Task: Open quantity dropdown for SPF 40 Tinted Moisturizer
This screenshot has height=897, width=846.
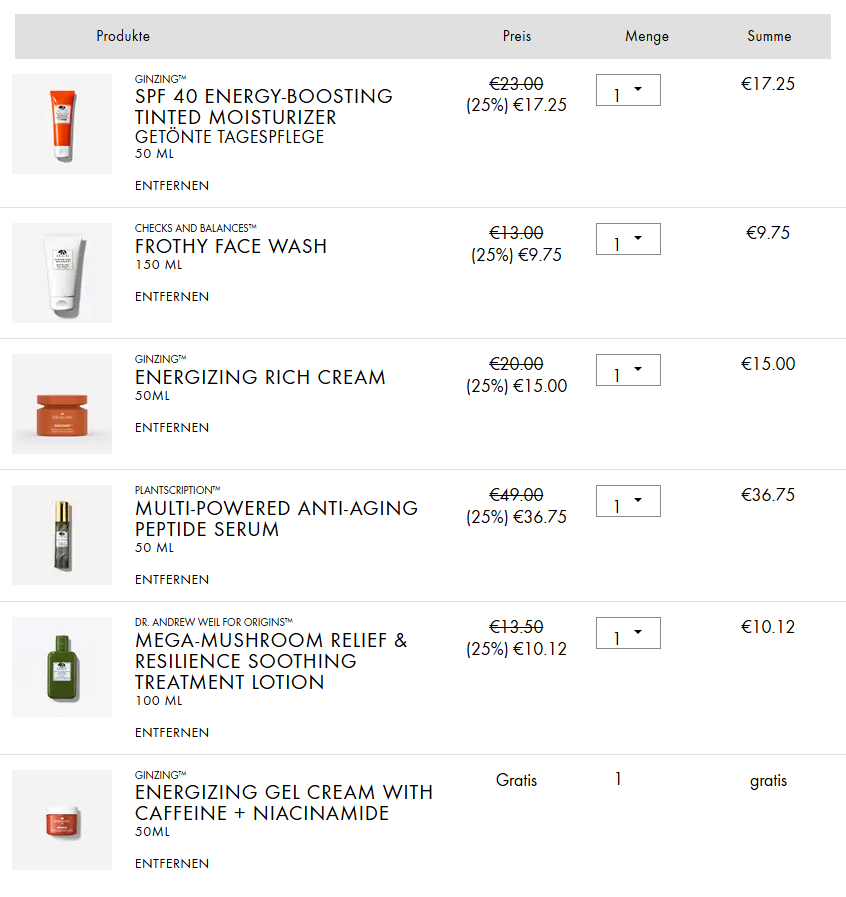Action: (628, 91)
